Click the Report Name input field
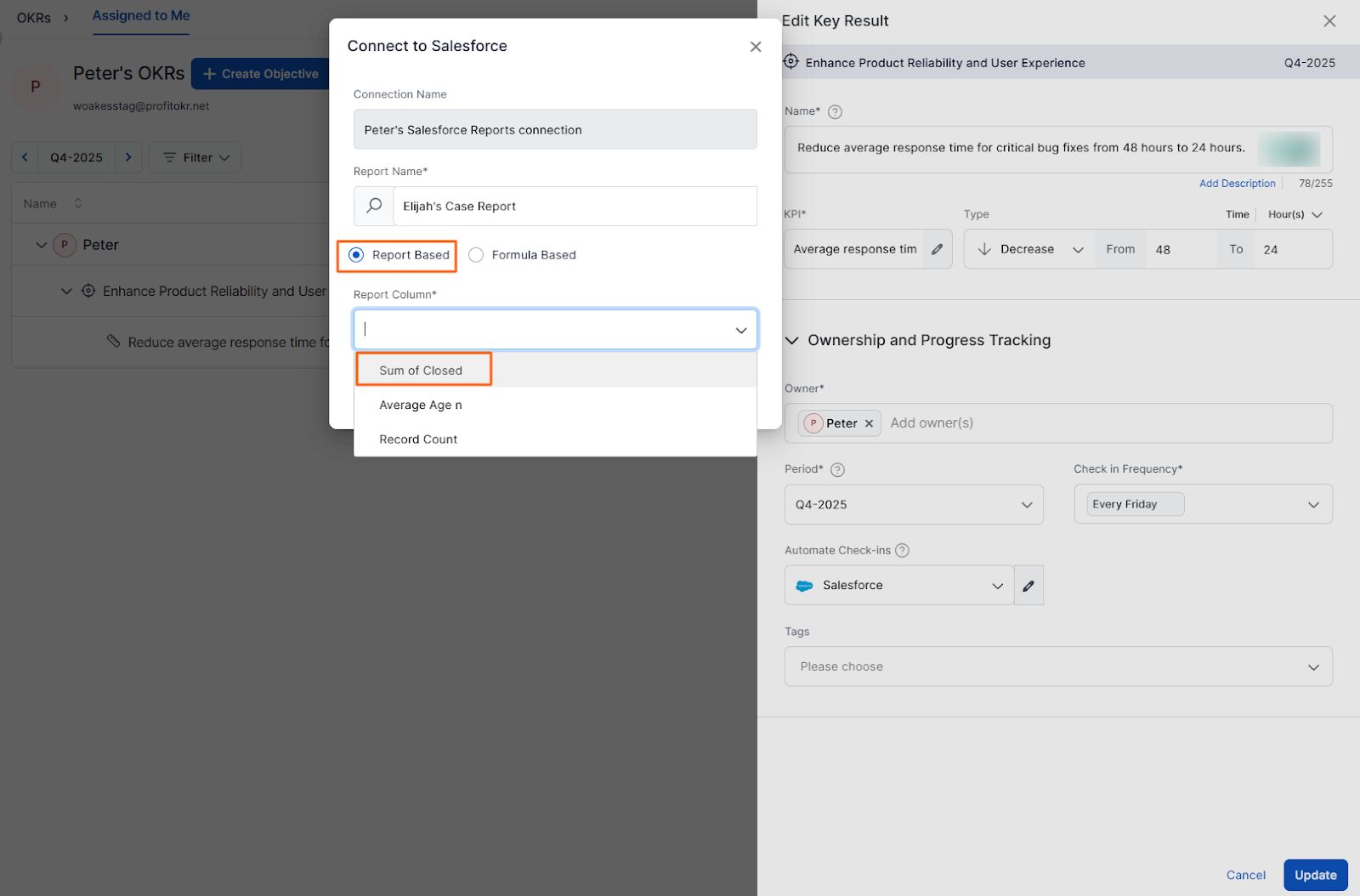This screenshot has height=896, width=1360. 575,206
